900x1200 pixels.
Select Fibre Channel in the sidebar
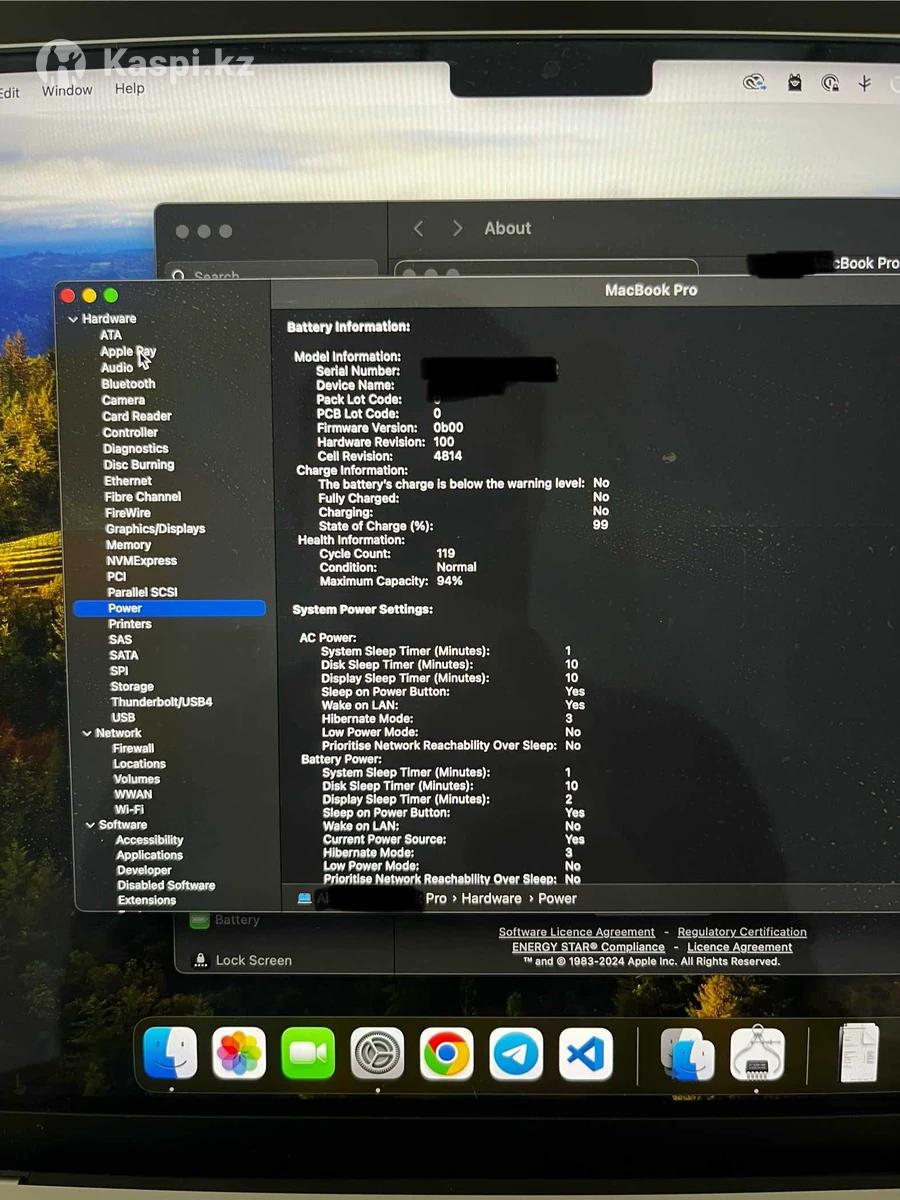(143, 497)
